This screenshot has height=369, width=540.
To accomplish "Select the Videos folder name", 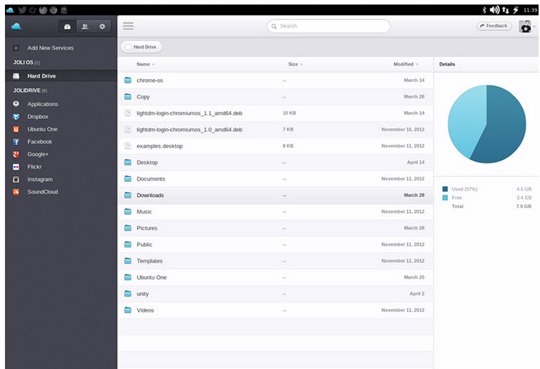I will pos(145,310).
